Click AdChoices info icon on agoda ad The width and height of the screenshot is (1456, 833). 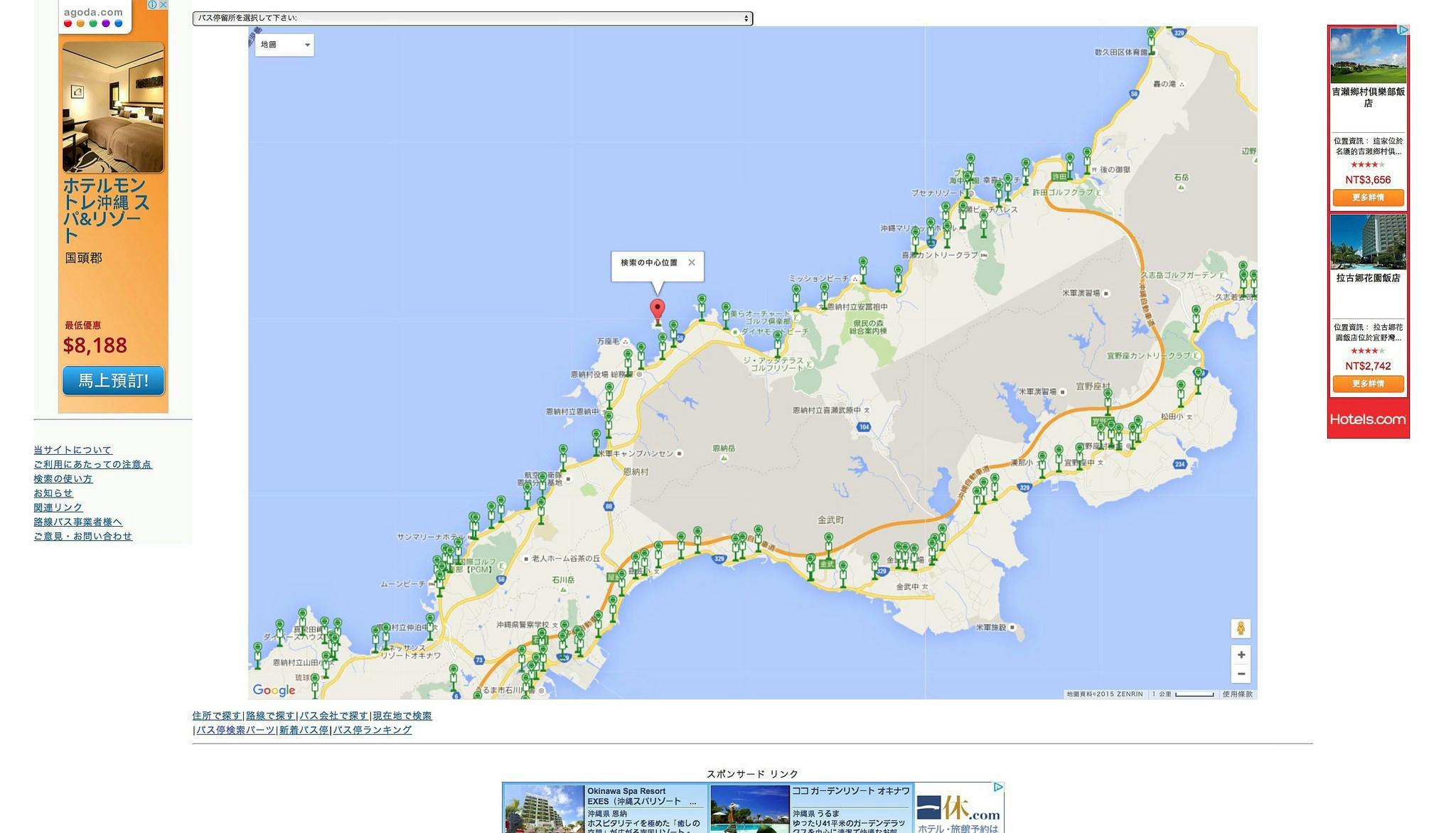coord(151,4)
